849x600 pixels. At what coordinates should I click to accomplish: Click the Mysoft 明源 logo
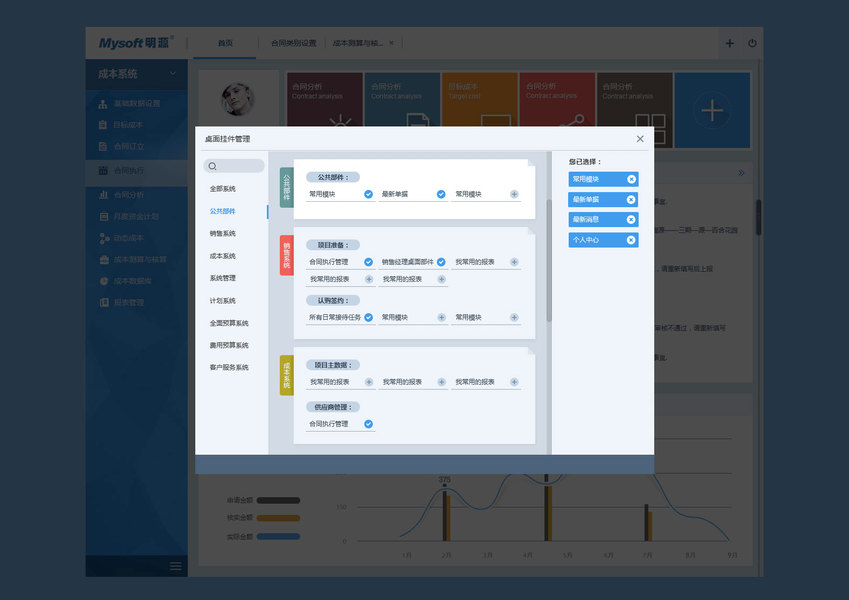[x=136, y=43]
